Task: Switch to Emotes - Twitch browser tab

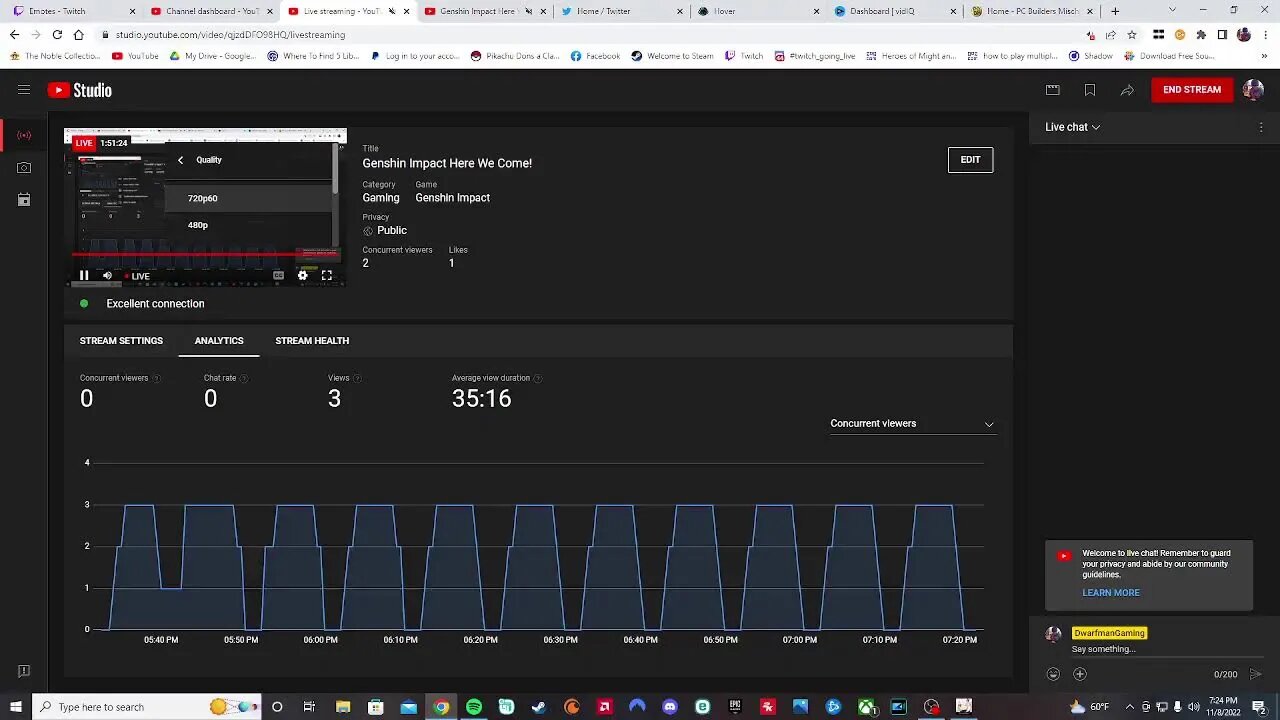Action: coord(74,11)
